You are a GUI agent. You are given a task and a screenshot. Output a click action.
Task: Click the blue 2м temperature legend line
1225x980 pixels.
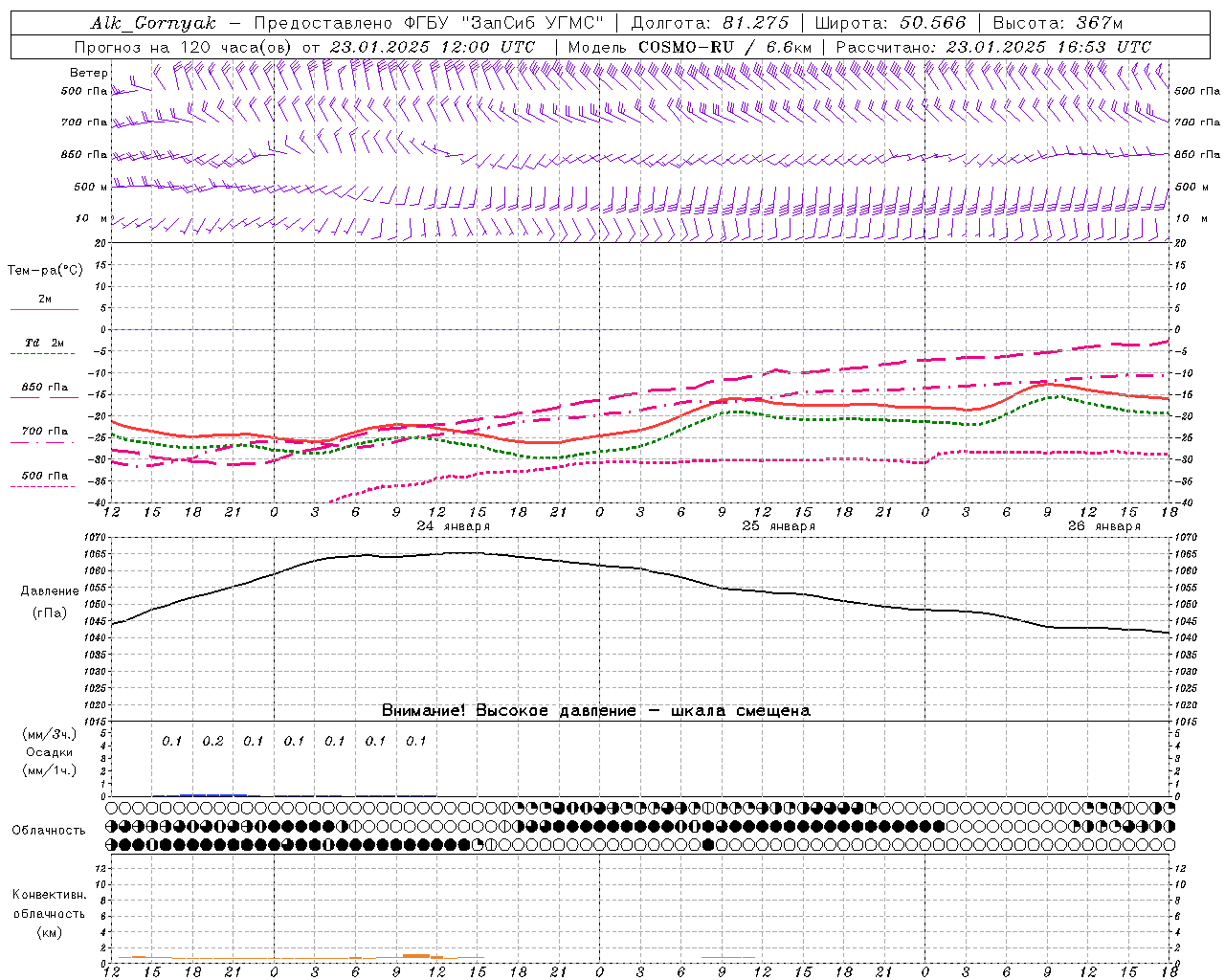[x=44, y=309]
